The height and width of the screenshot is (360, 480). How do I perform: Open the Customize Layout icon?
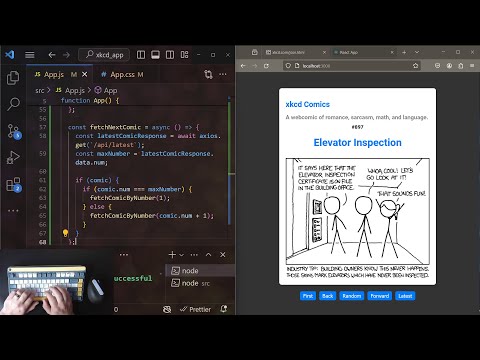[x=184, y=55]
